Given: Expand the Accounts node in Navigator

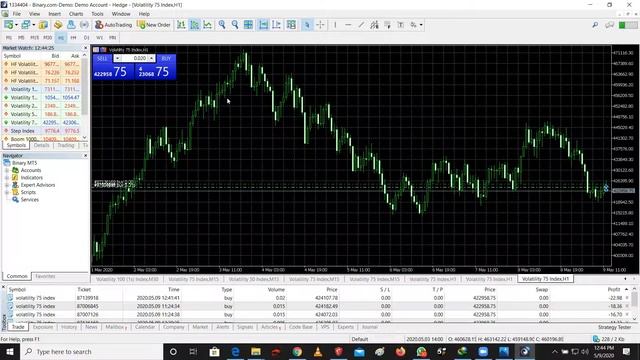Looking at the screenshot, I should click(7, 170).
